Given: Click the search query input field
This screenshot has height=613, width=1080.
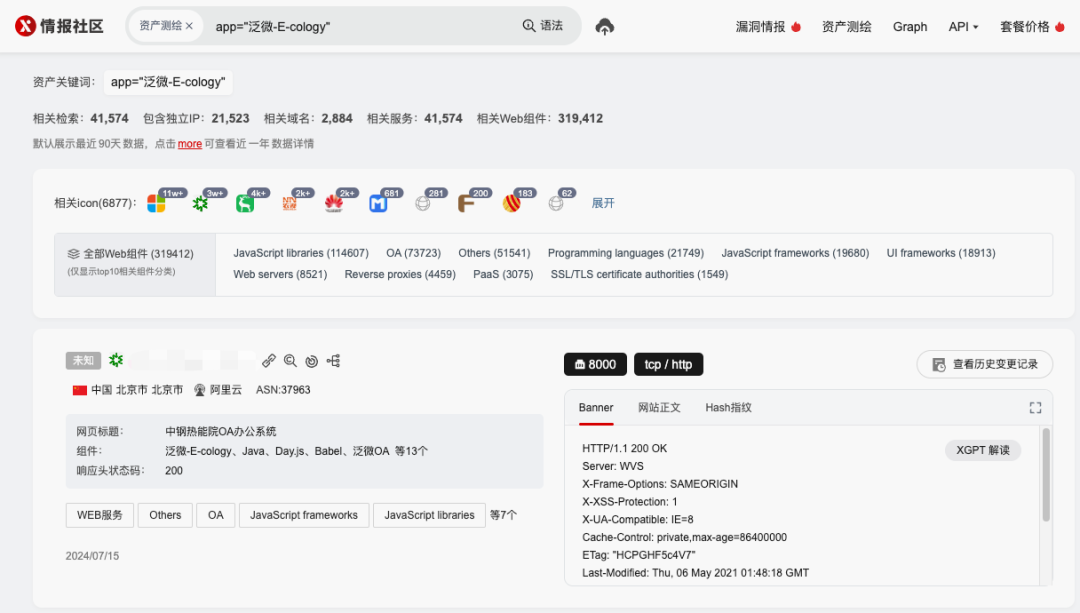Looking at the screenshot, I should 358,26.
